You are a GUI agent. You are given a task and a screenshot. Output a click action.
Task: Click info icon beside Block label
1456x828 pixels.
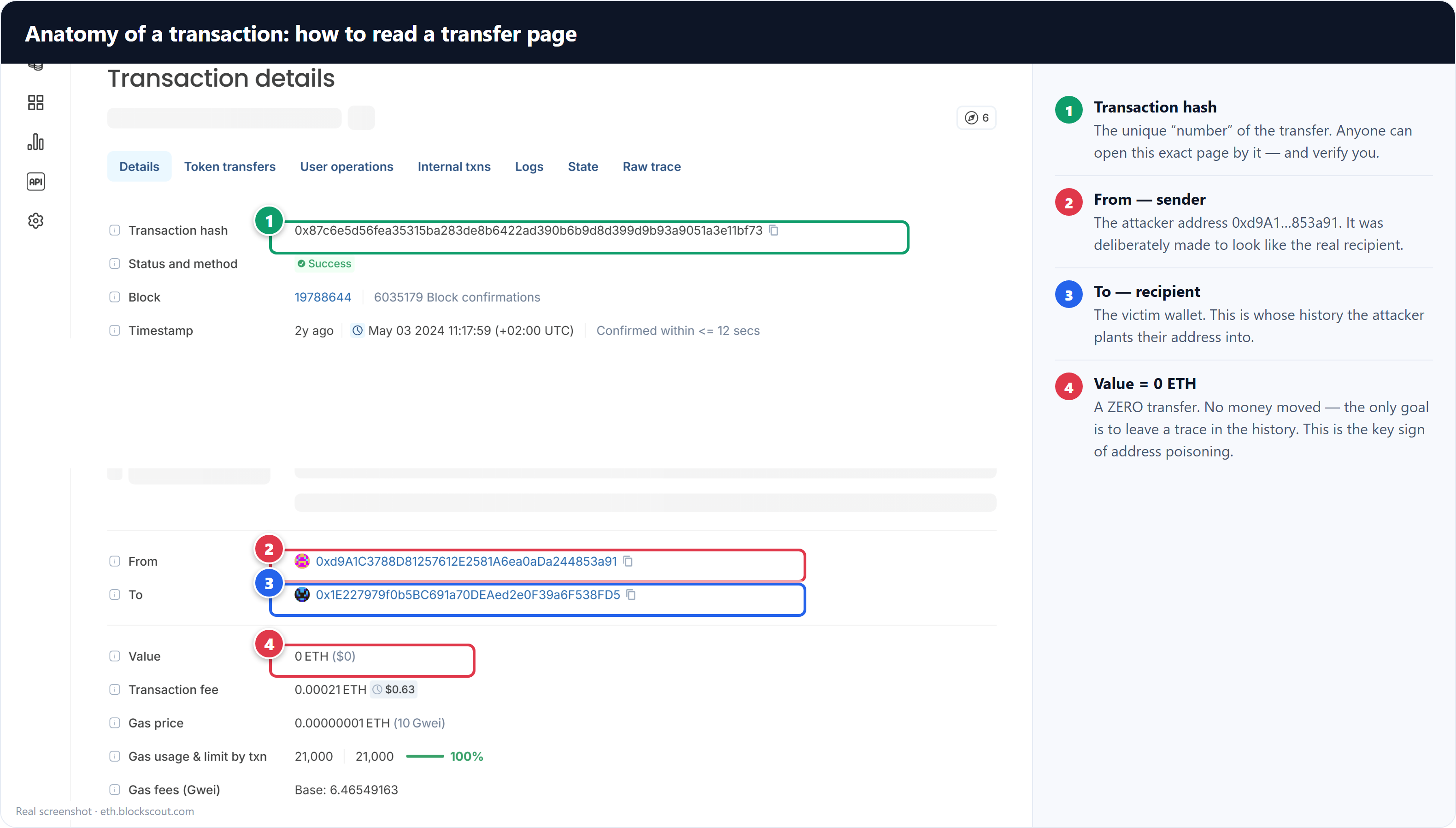point(115,297)
